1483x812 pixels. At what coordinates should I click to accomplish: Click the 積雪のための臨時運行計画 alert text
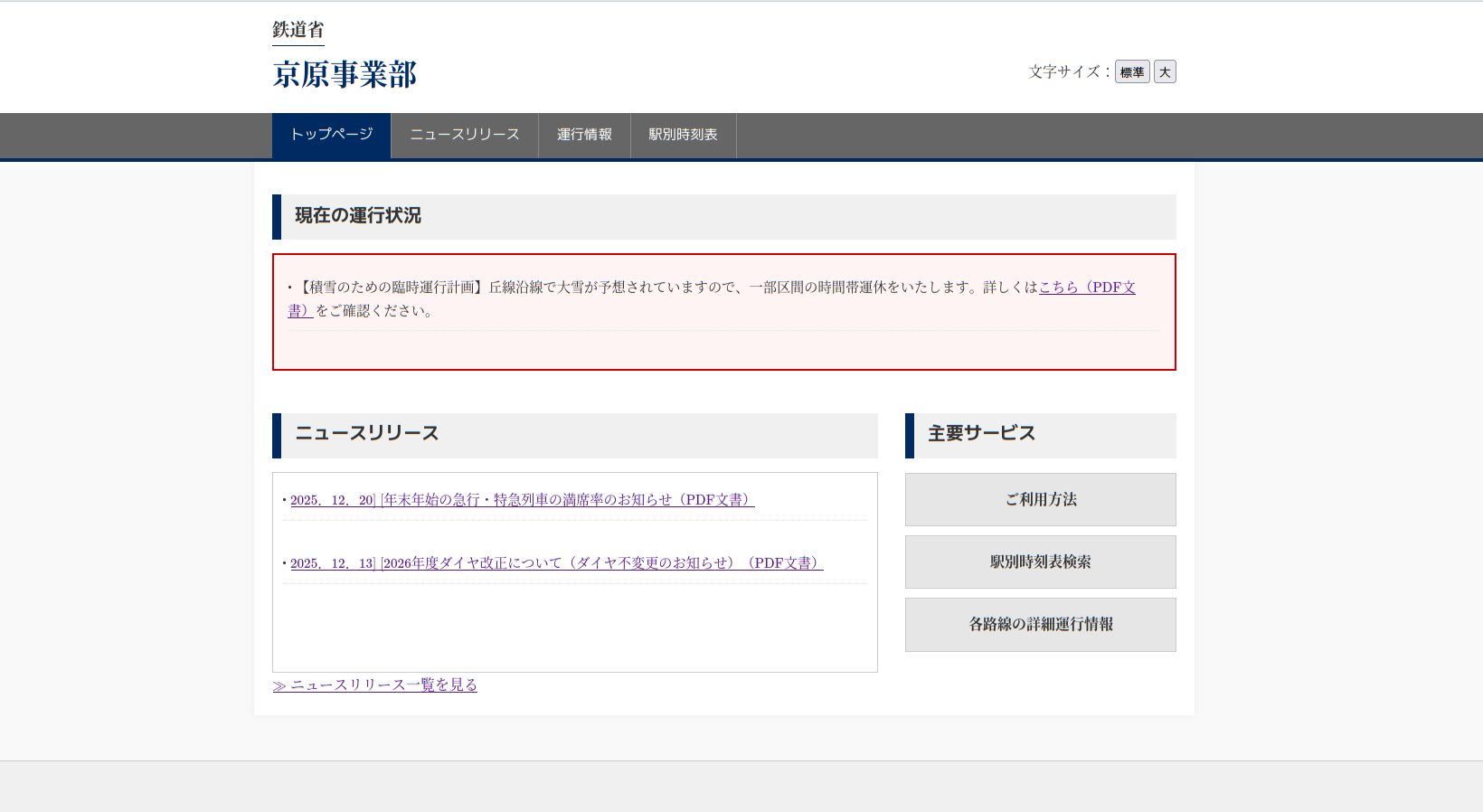(390, 288)
